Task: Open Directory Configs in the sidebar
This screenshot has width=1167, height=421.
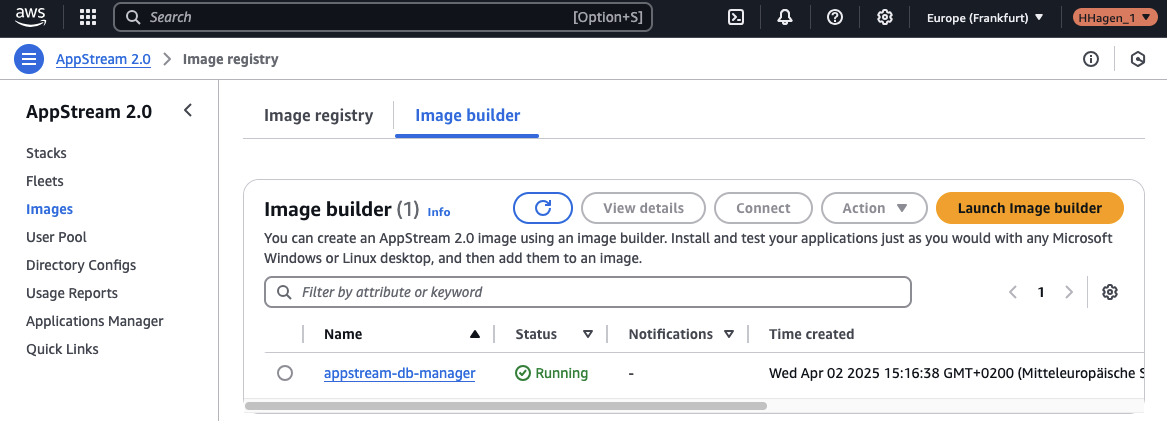Action: pyautogui.click(x=81, y=265)
